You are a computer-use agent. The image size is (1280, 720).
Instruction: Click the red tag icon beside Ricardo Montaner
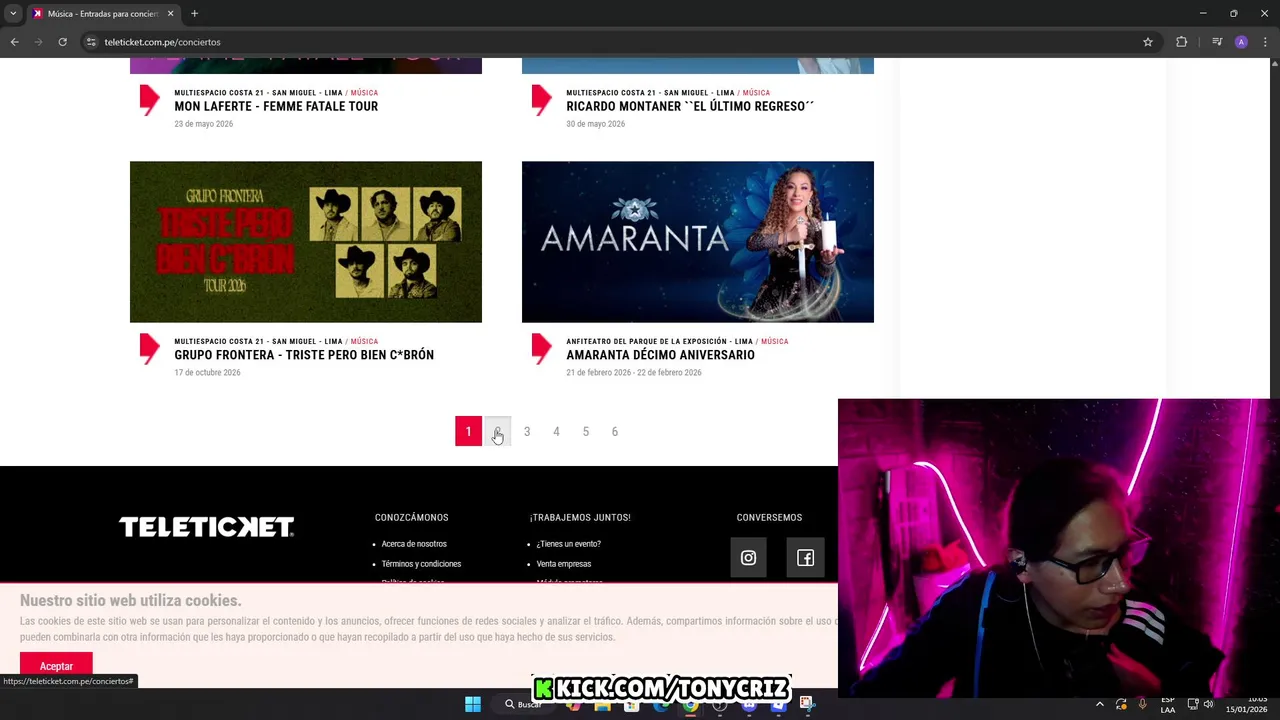541,100
